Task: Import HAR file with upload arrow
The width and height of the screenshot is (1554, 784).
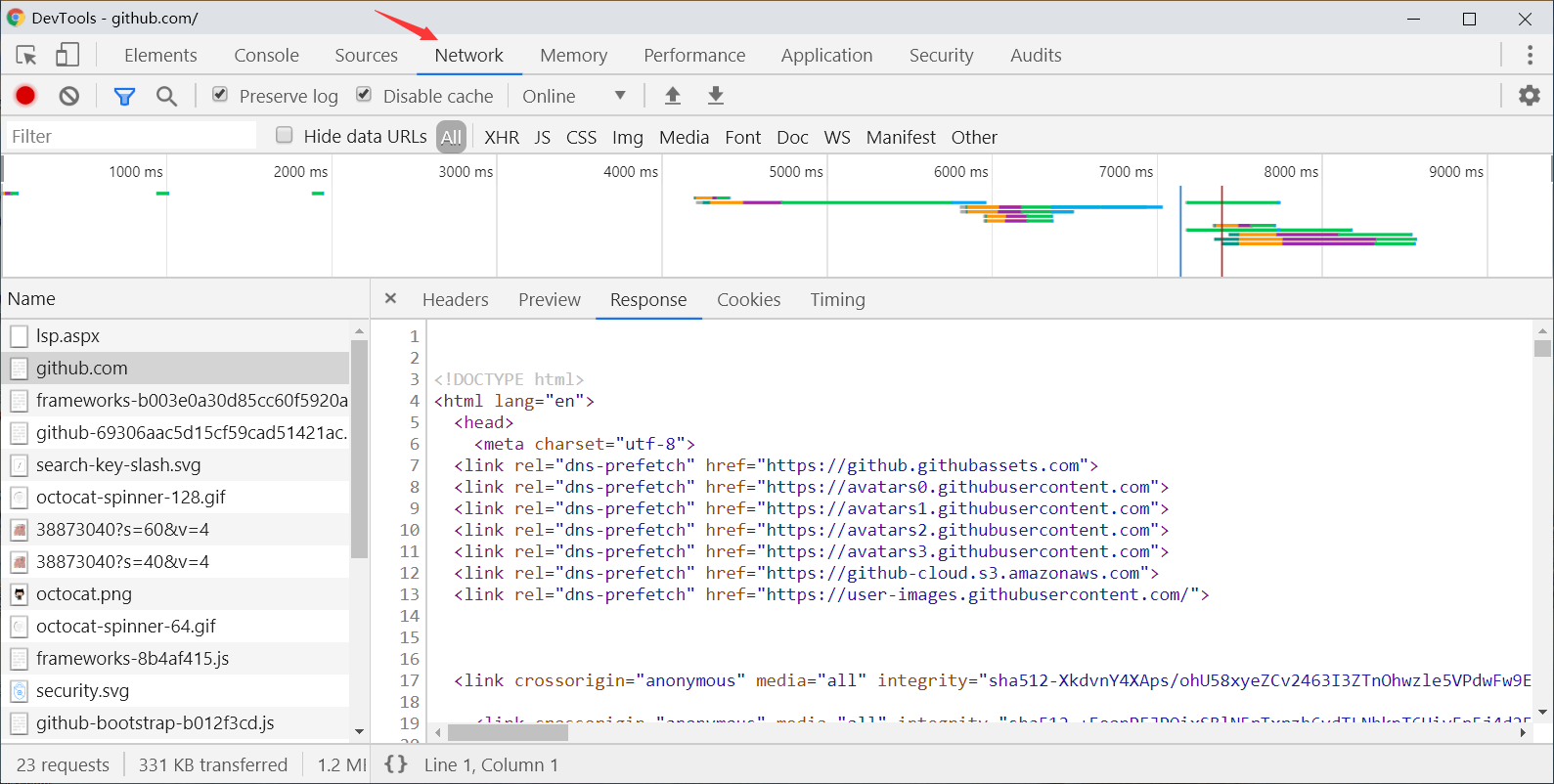Action: (x=673, y=96)
